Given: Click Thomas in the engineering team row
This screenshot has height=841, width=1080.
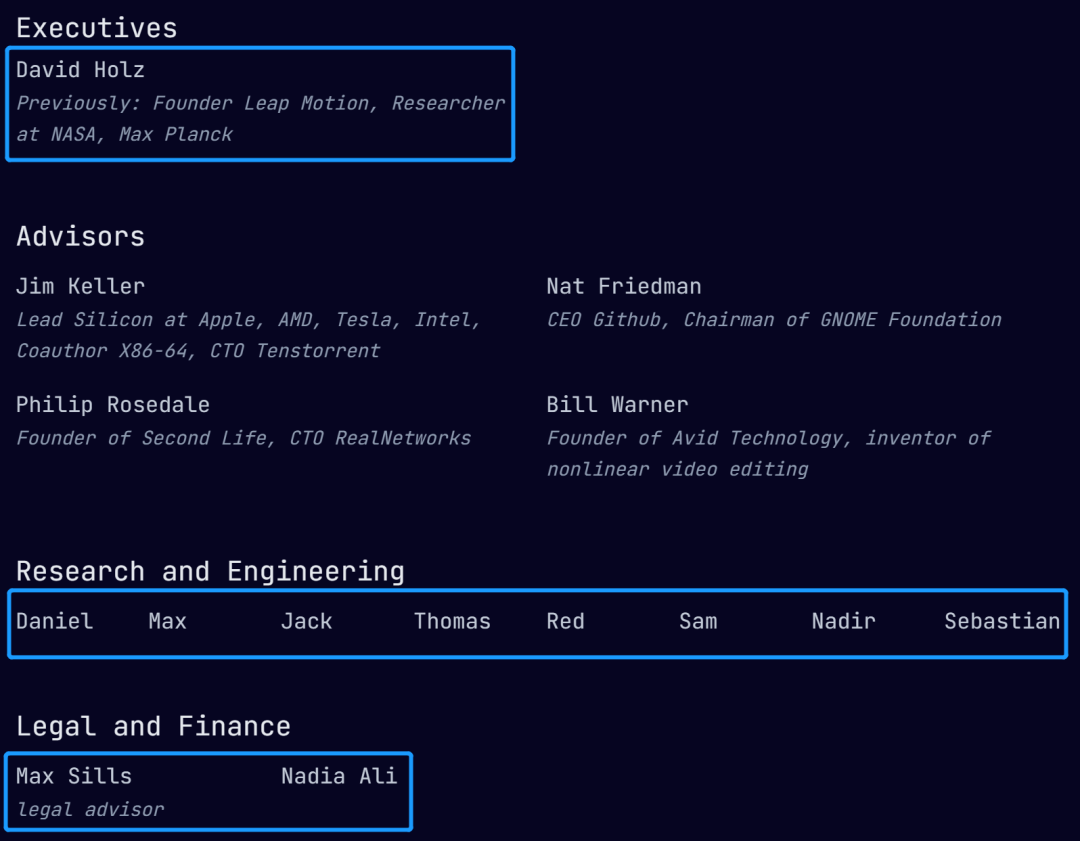Looking at the screenshot, I should [452, 621].
